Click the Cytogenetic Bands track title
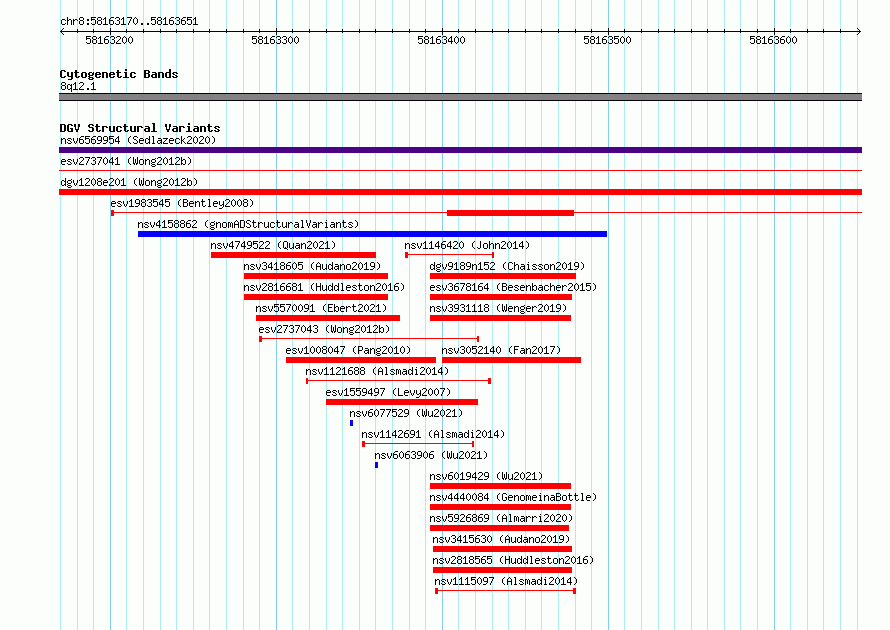890x630 pixels. tap(119, 74)
